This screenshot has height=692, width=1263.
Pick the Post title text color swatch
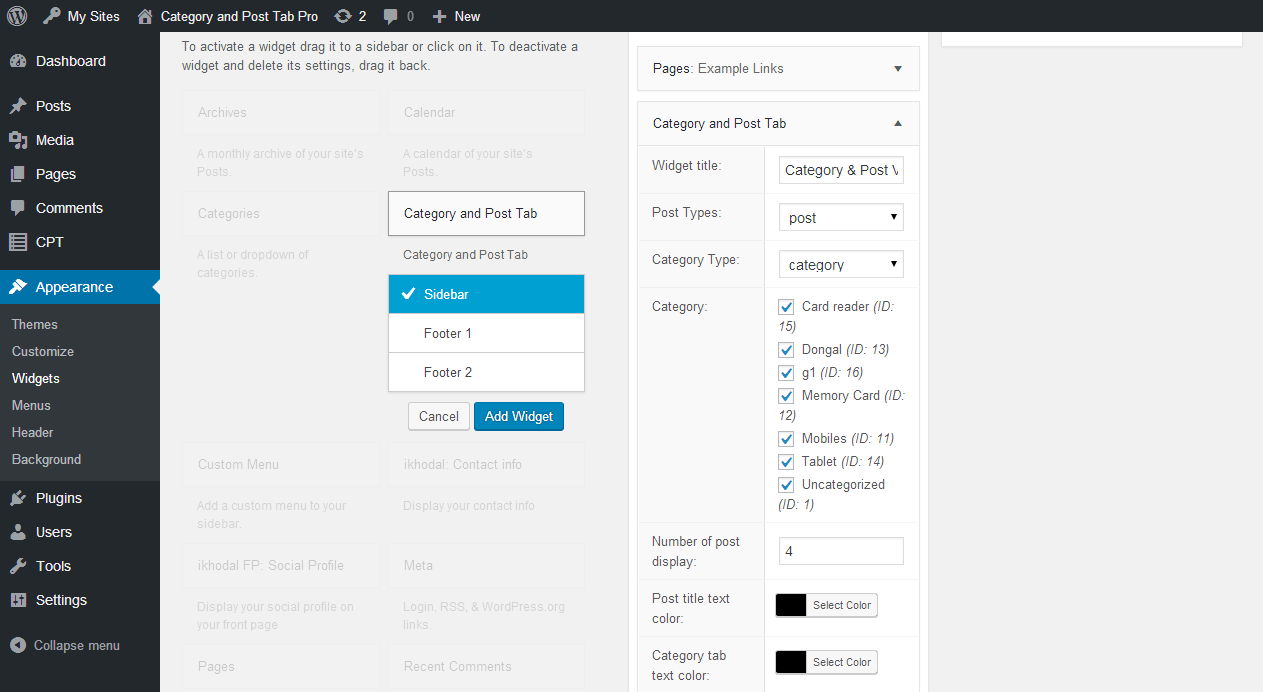791,605
